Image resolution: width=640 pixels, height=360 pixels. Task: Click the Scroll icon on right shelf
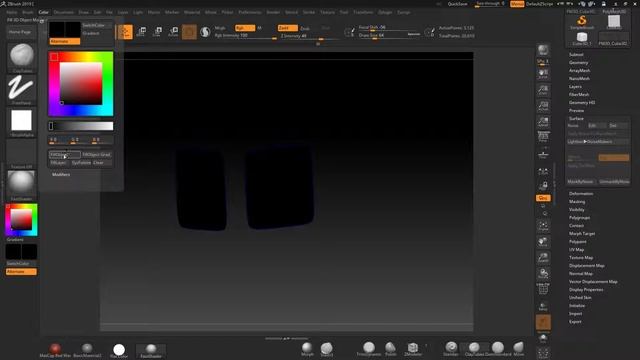click(543, 74)
